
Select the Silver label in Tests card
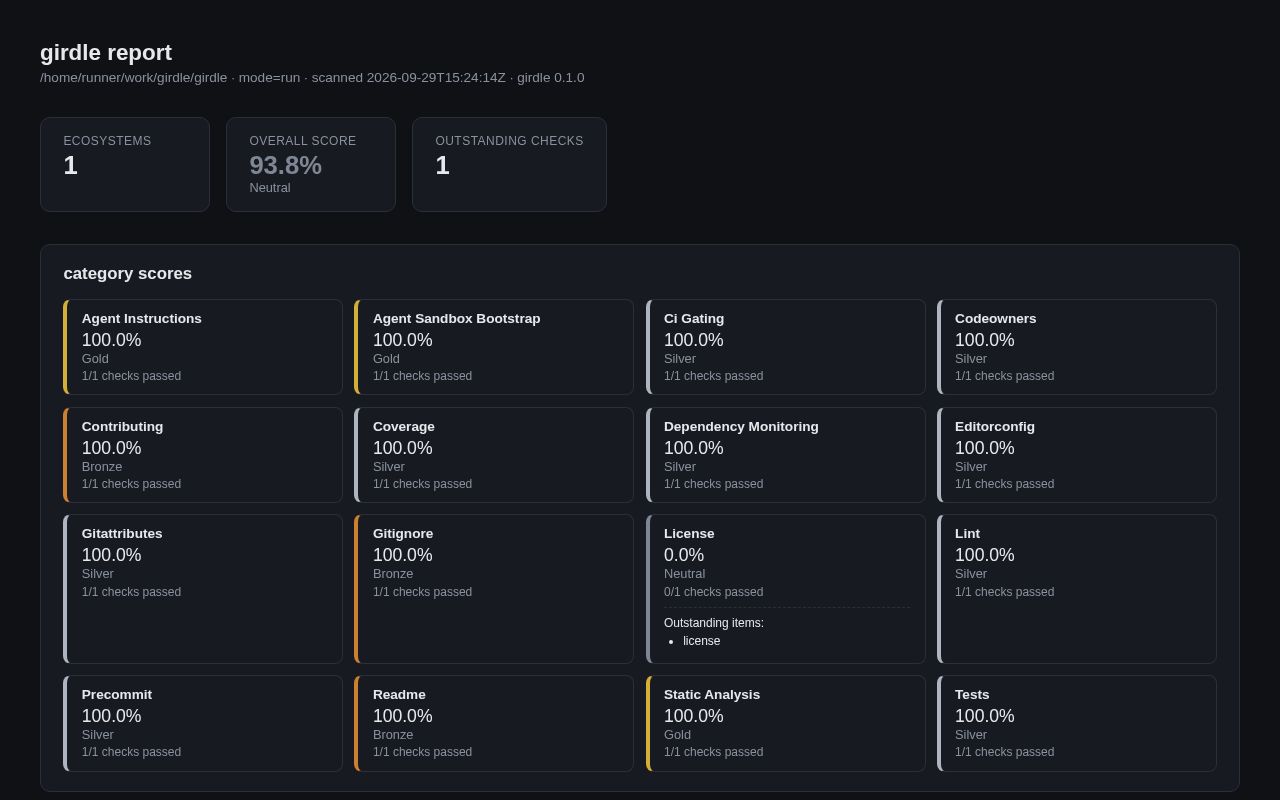point(971,735)
